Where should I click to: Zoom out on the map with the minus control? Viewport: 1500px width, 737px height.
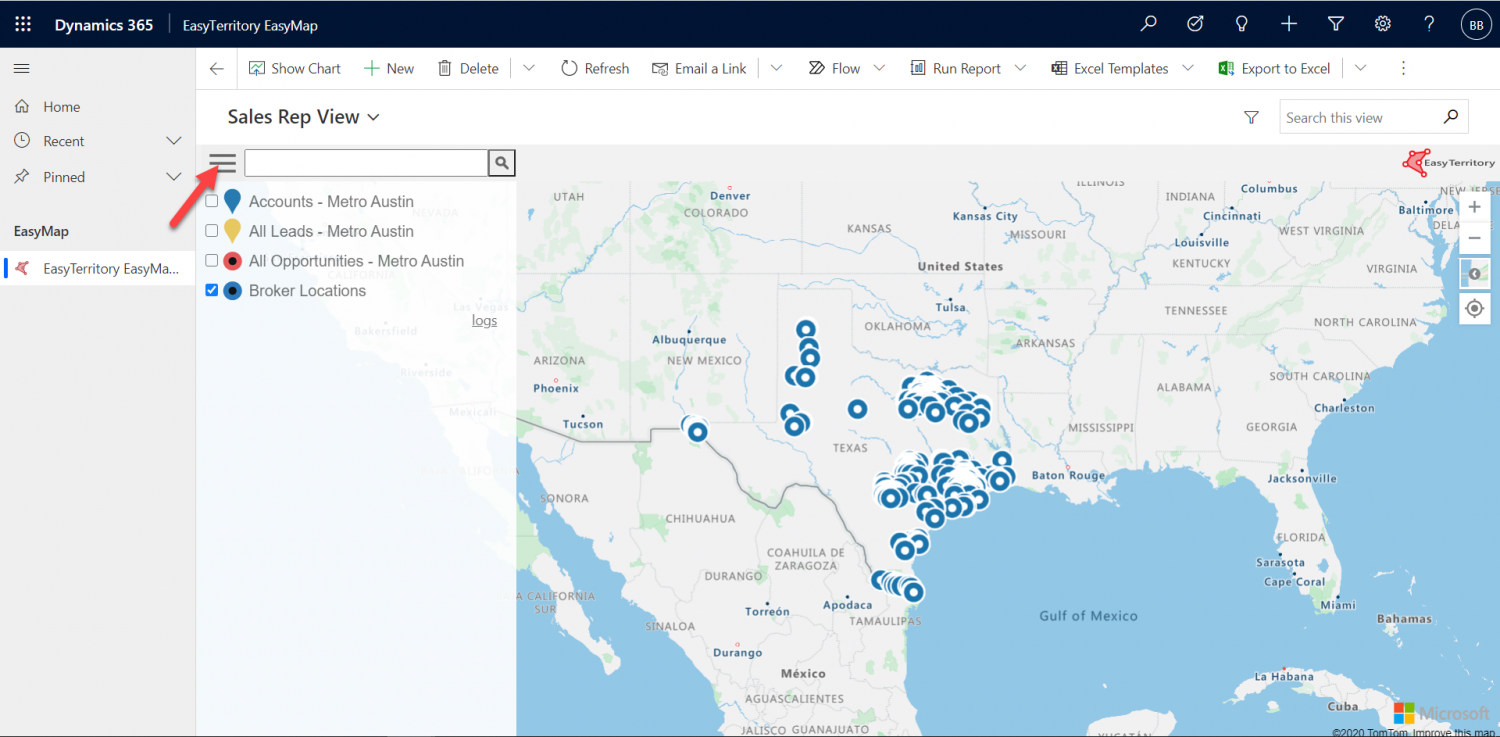(x=1474, y=237)
